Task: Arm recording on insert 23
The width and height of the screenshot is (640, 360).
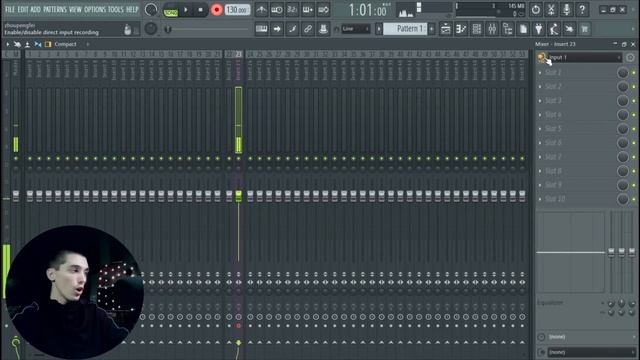Action: [238, 326]
